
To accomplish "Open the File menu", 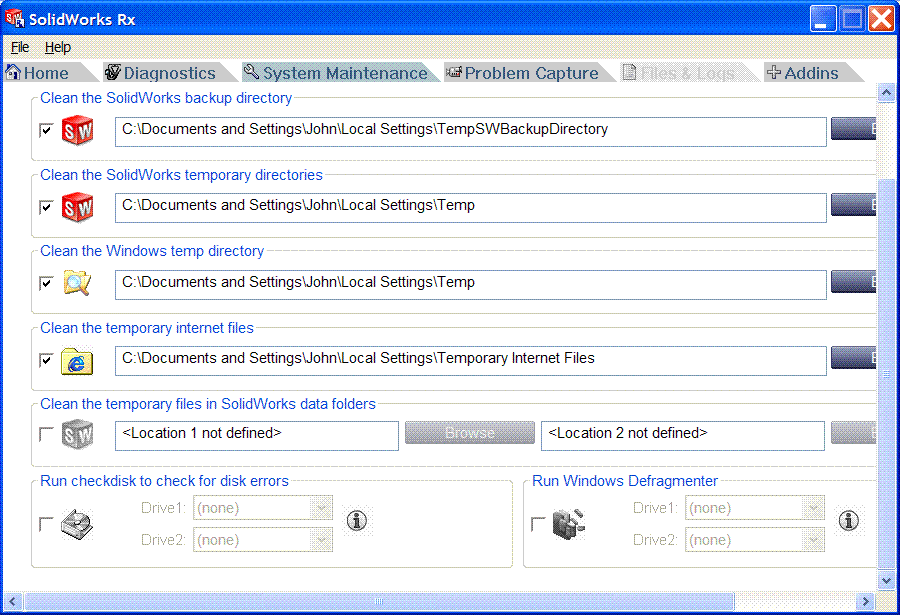I will (x=20, y=47).
